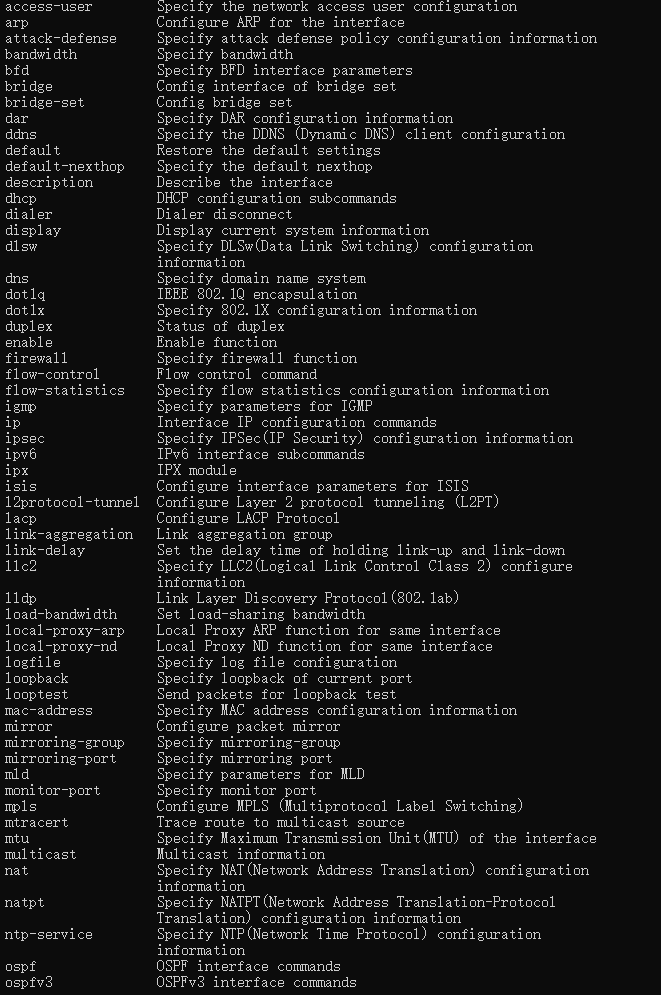This screenshot has height=995, width=661.
Task: Click the 'mirroring-group' command in the left column
Action: click(64, 743)
